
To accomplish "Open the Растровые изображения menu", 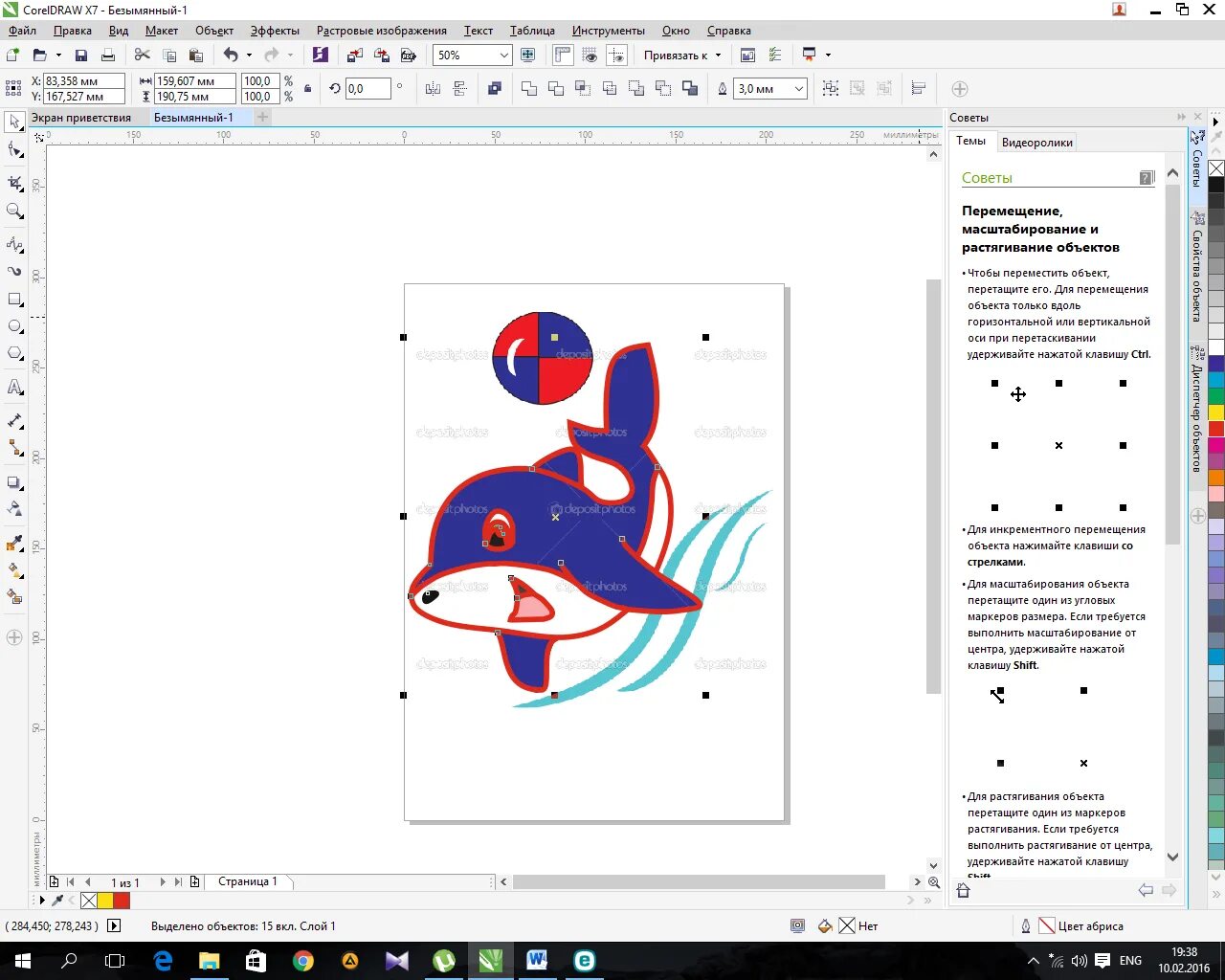I will click(x=382, y=31).
